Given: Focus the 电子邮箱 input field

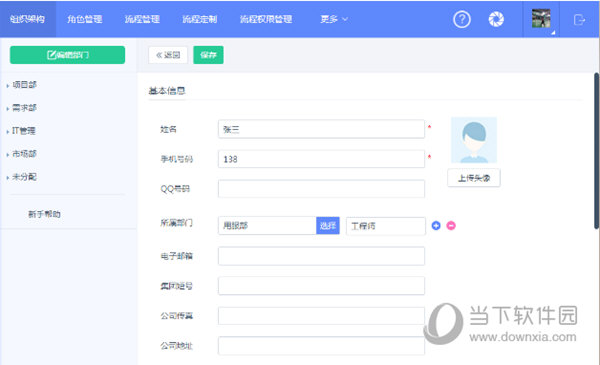Looking at the screenshot, I should tap(321, 256).
